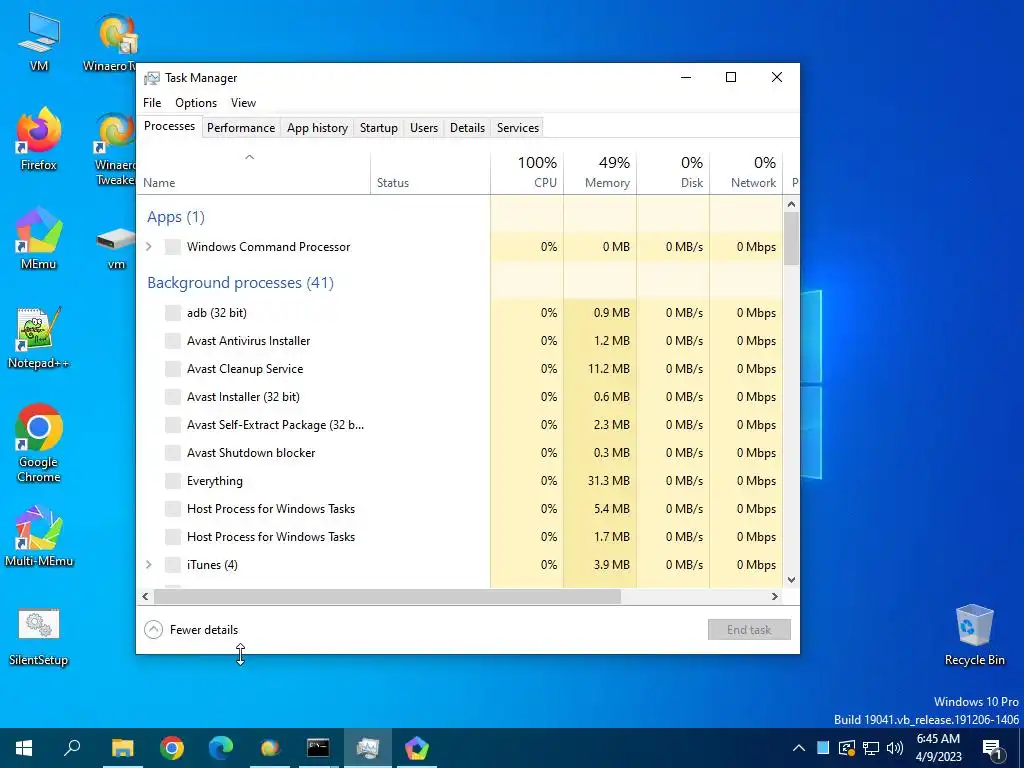Viewport: 1024px width, 768px height.
Task: Sort processes by Network column
Action: tap(746, 172)
